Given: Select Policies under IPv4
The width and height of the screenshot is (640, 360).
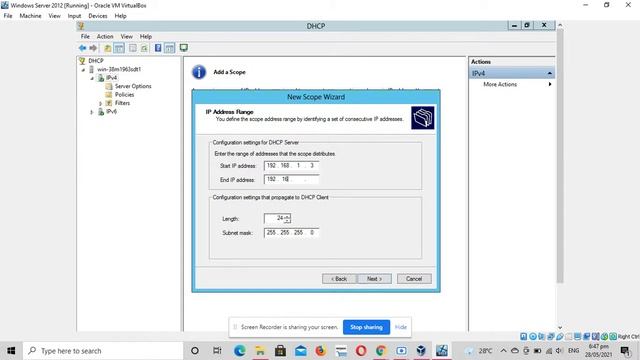Looking at the screenshot, I should tap(124, 94).
